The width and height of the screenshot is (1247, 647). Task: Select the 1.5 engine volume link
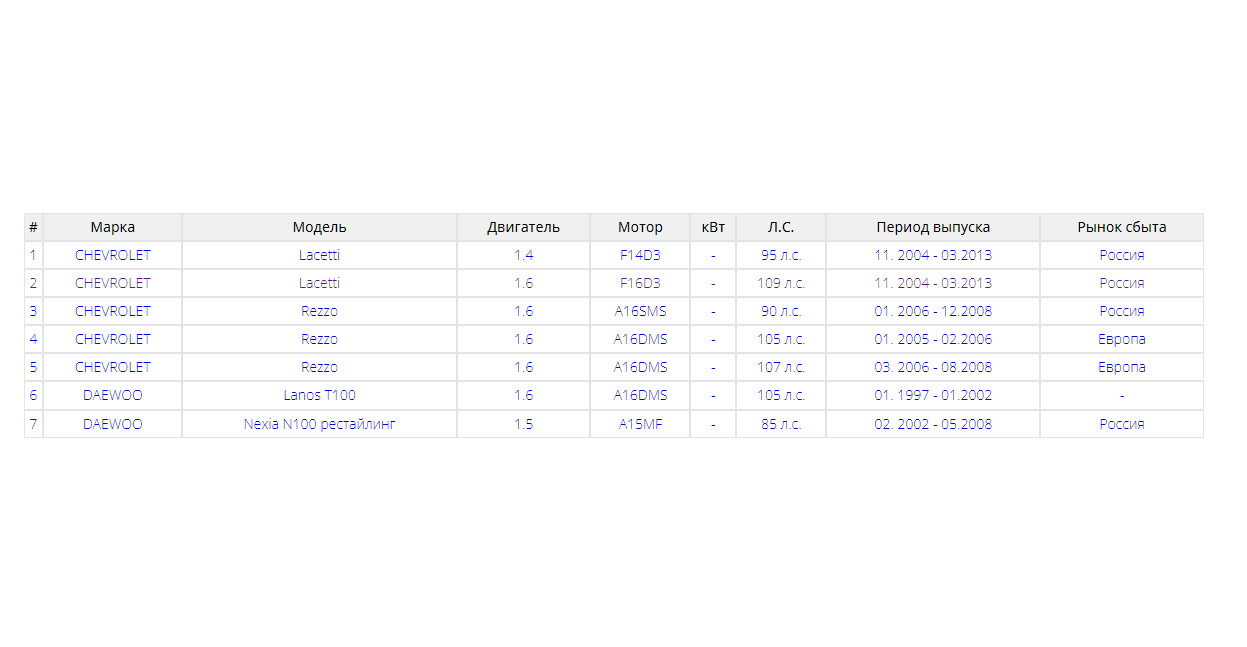(x=523, y=424)
